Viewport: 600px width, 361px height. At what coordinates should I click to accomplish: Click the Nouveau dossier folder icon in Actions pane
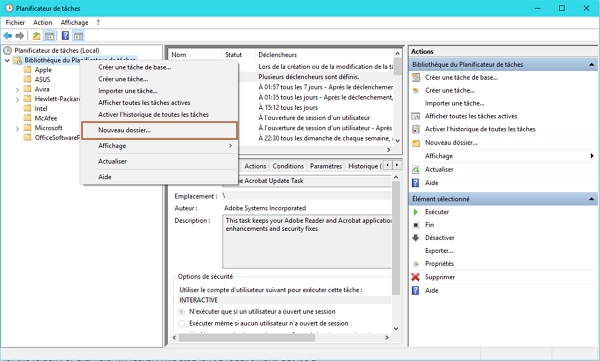pyautogui.click(x=416, y=143)
